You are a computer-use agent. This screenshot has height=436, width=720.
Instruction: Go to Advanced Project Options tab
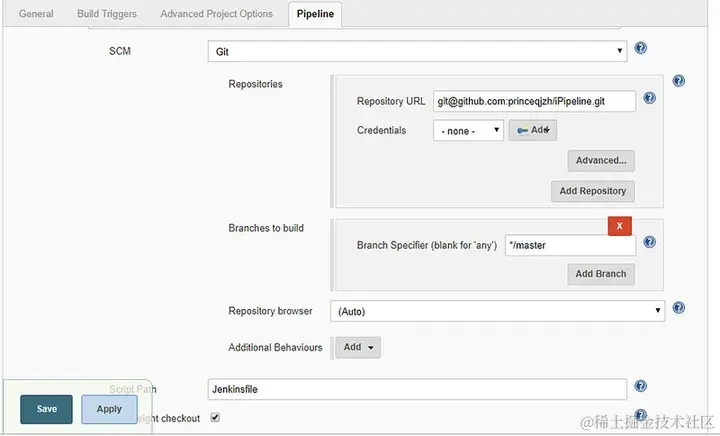[216, 14]
